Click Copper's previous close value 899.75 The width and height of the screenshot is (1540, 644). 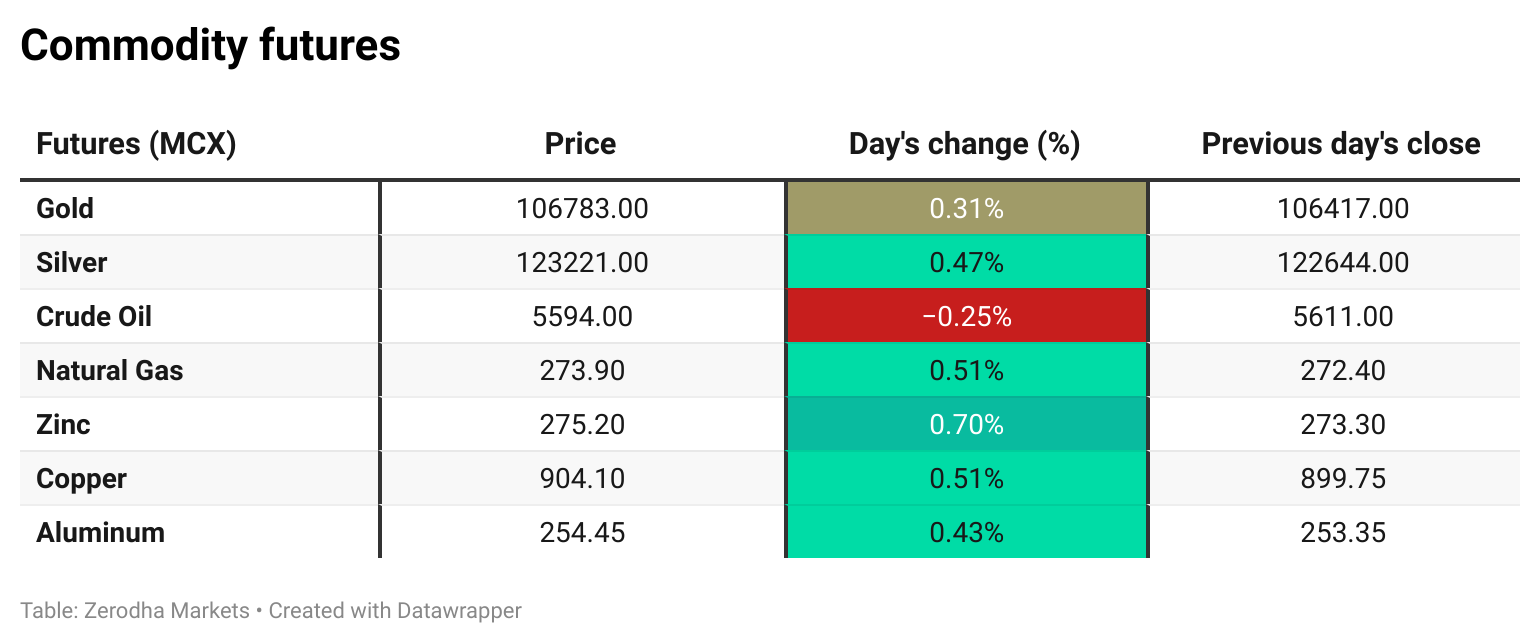(x=1343, y=479)
